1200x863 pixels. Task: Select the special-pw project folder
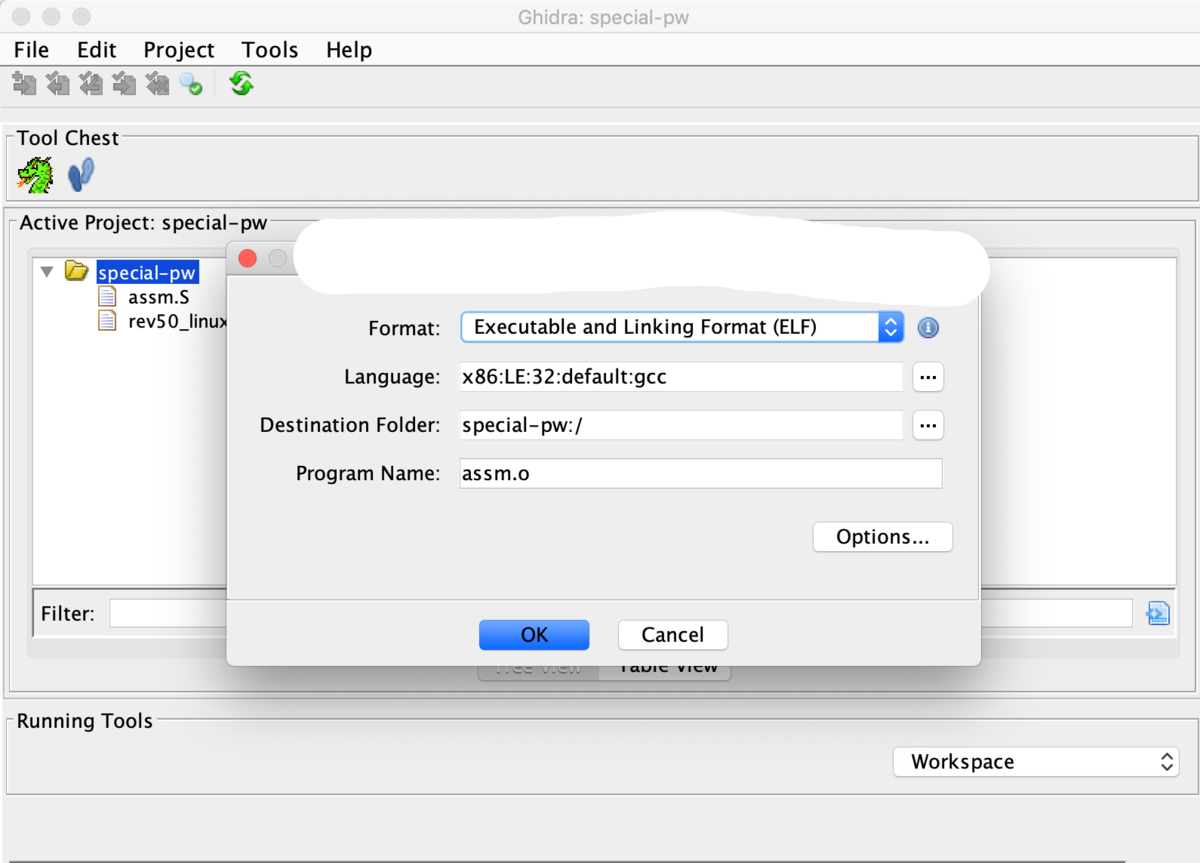pyautogui.click(x=147, y=272)
